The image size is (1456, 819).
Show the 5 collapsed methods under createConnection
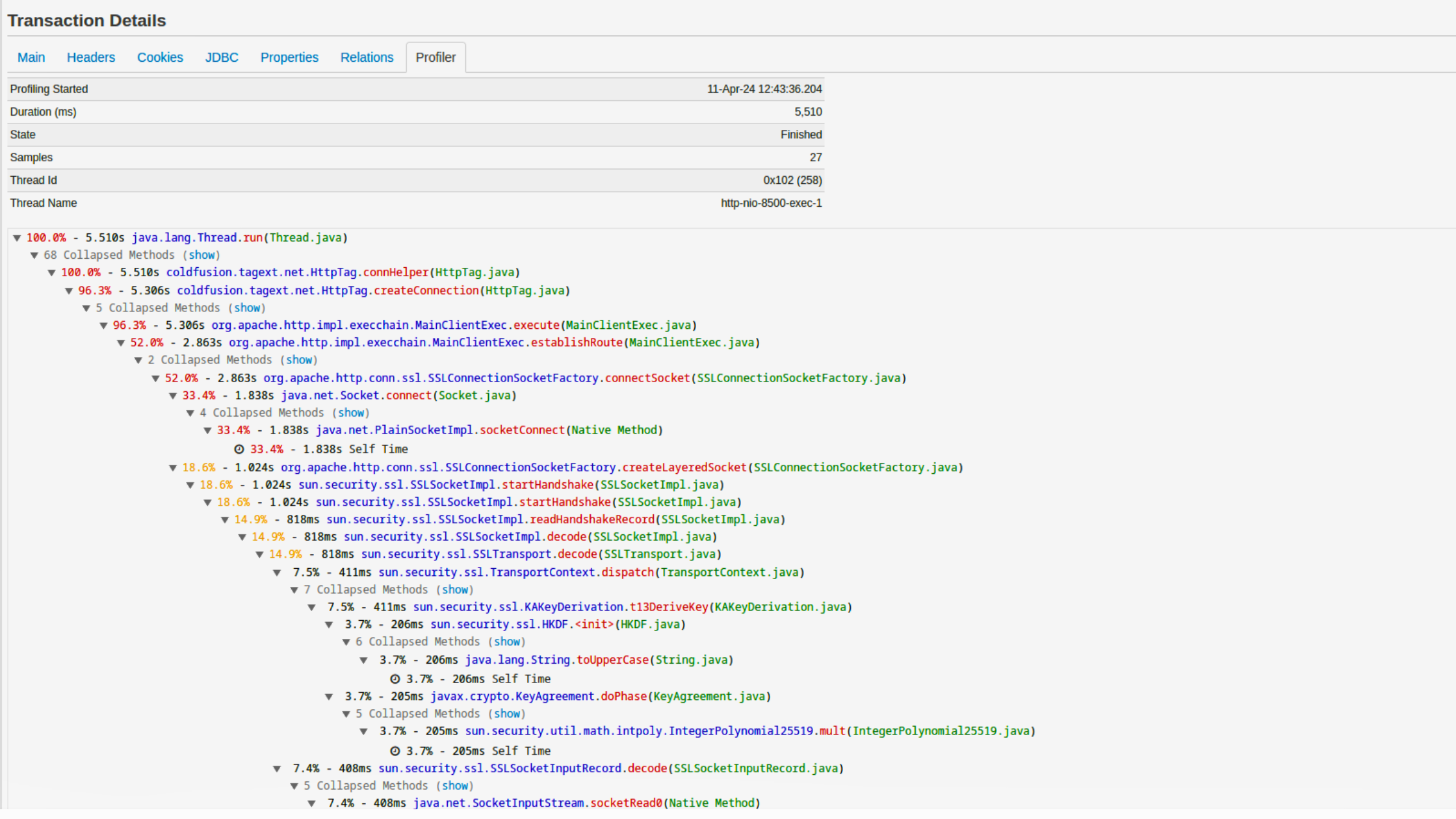[248, 307]
